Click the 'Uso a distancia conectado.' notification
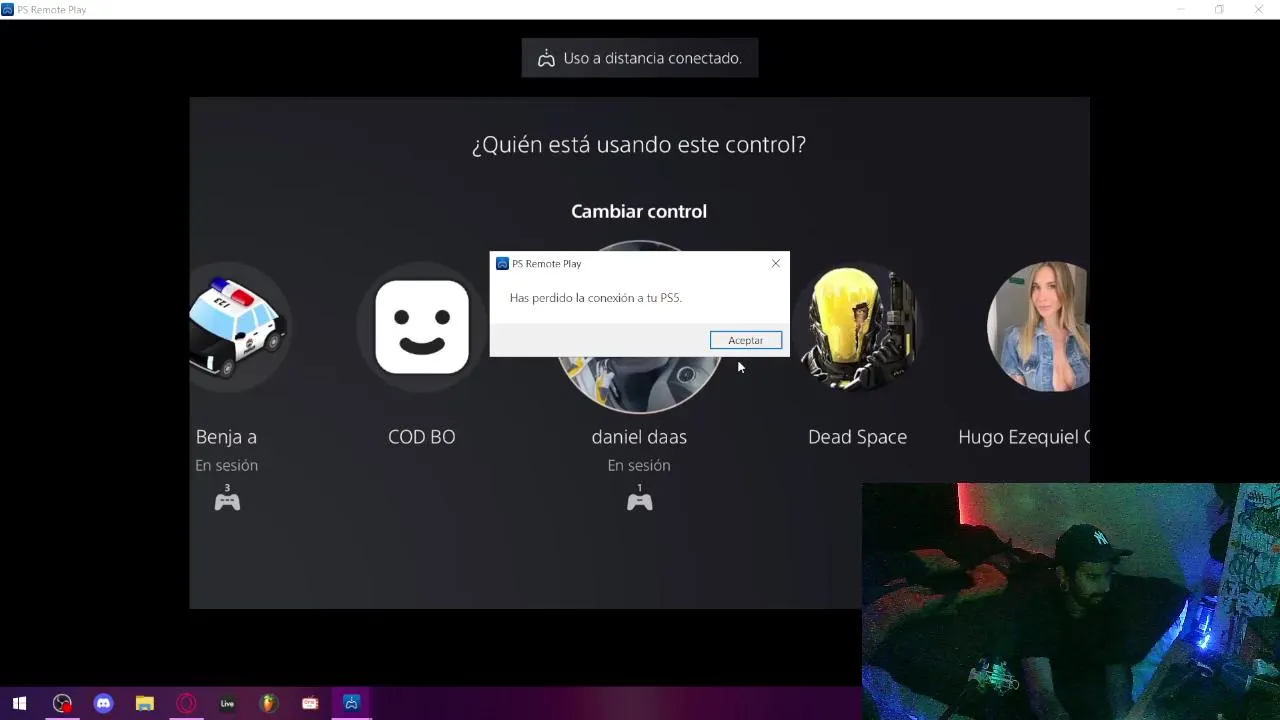The image size is (1280, 720). point(640,58)
